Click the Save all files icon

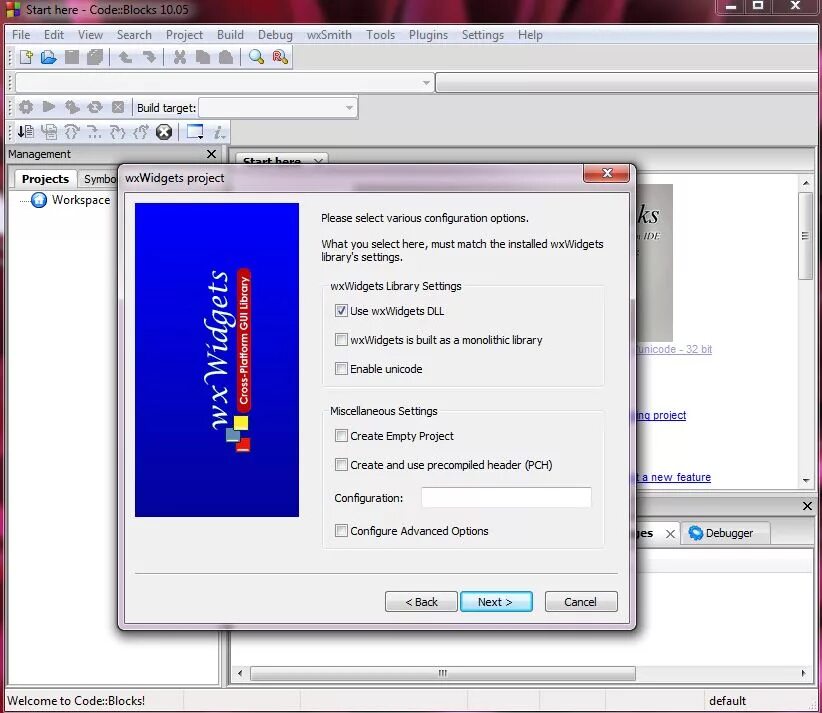pyautogui.click(x=95, y=57)
